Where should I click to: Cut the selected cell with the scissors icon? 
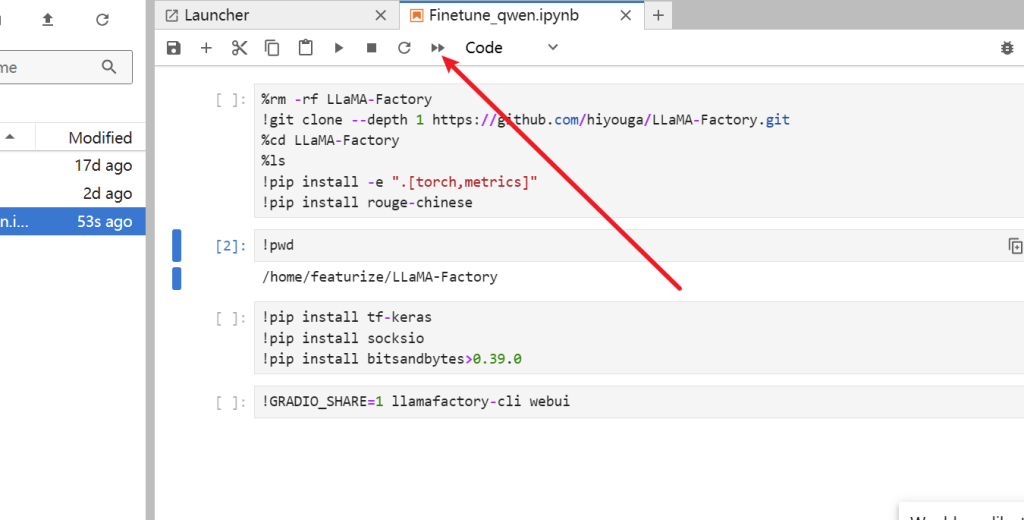pyautogui.click(x=239, y=48)
